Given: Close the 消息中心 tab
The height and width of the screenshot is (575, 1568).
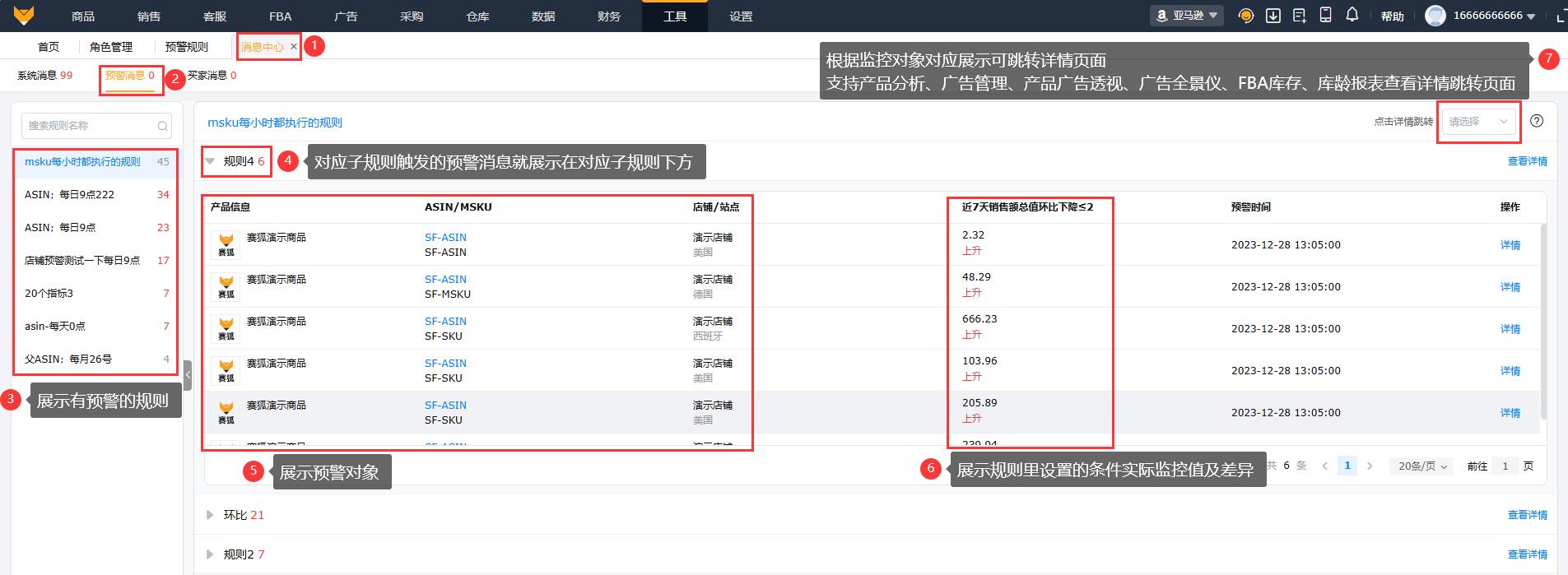Looking at the screenshot, I should (294, 47).
